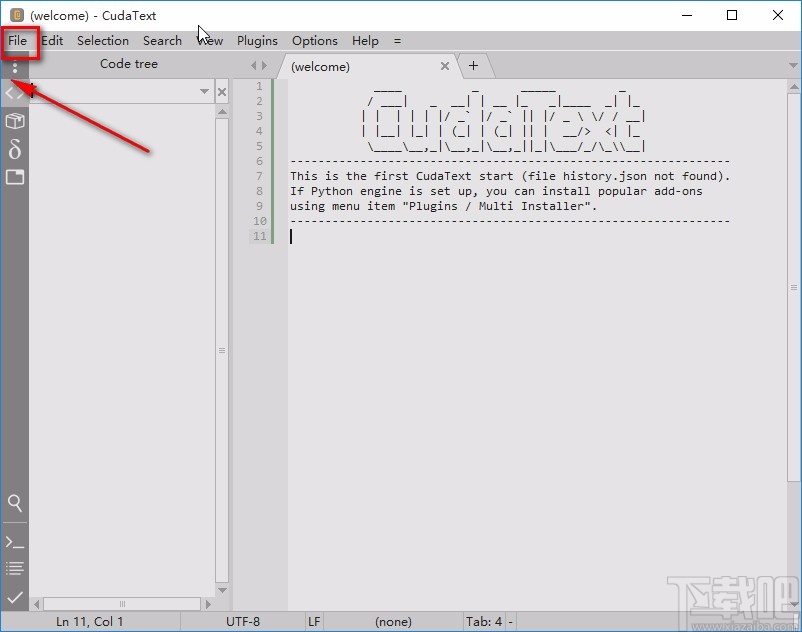Click the editor vertical scrollbar thumb

[794, 287]
